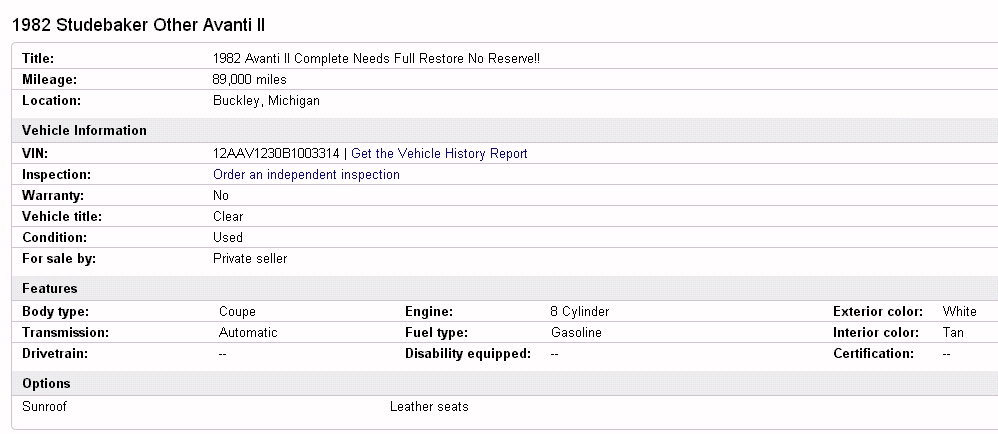Click the Automatic transmission value
The image size is (998, 434).
(248, 333)
